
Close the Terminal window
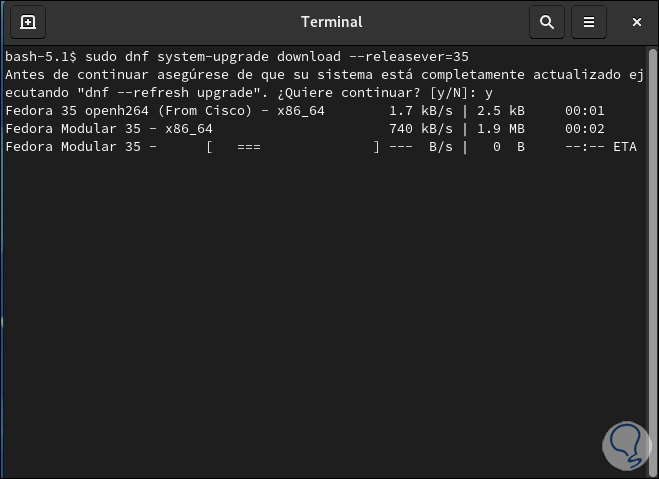pos(637,21)
